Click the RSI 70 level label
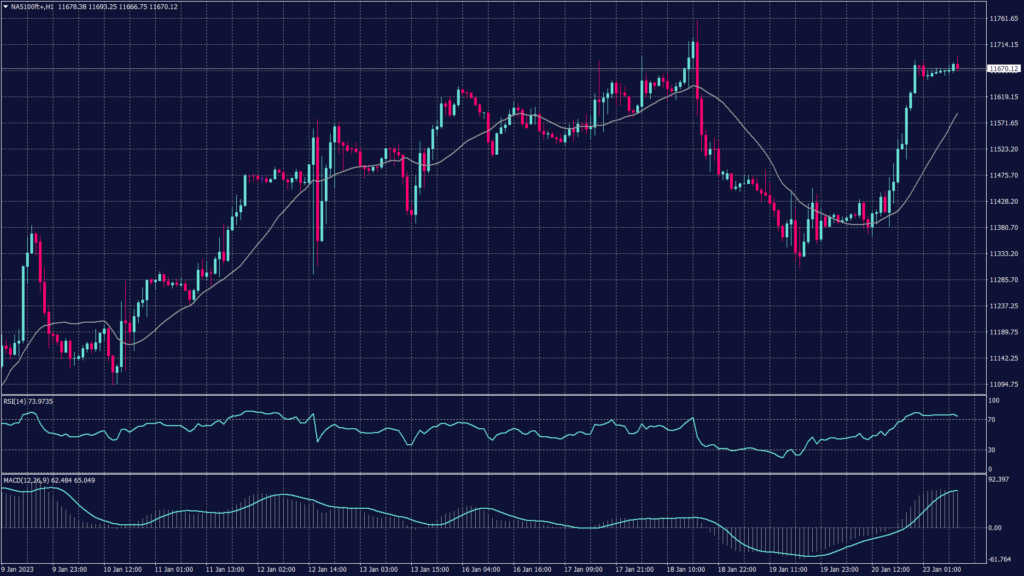 pyautogui.click(x=992, y=421)
